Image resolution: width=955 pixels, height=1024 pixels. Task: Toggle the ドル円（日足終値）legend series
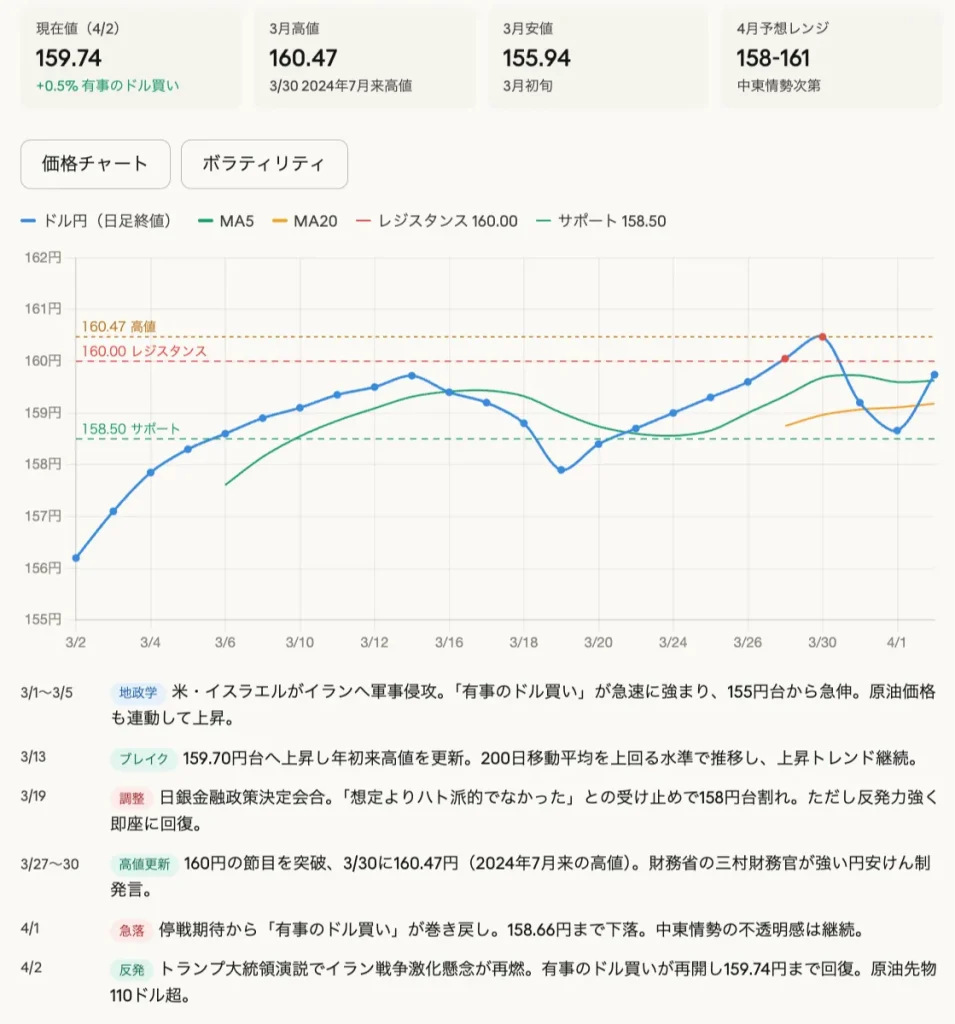pos(95,221)
